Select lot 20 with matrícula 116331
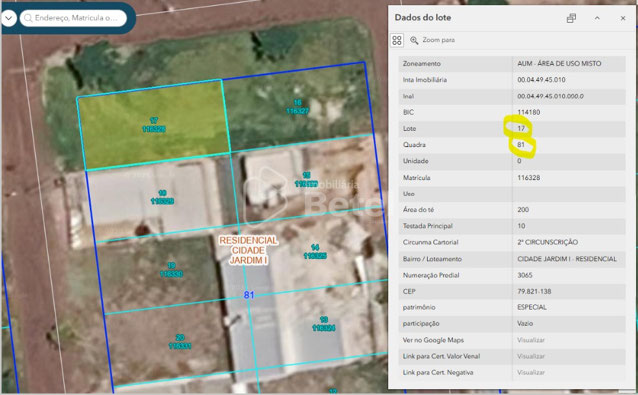This screenshot has width=638, height=395. [x=180, y=342]
